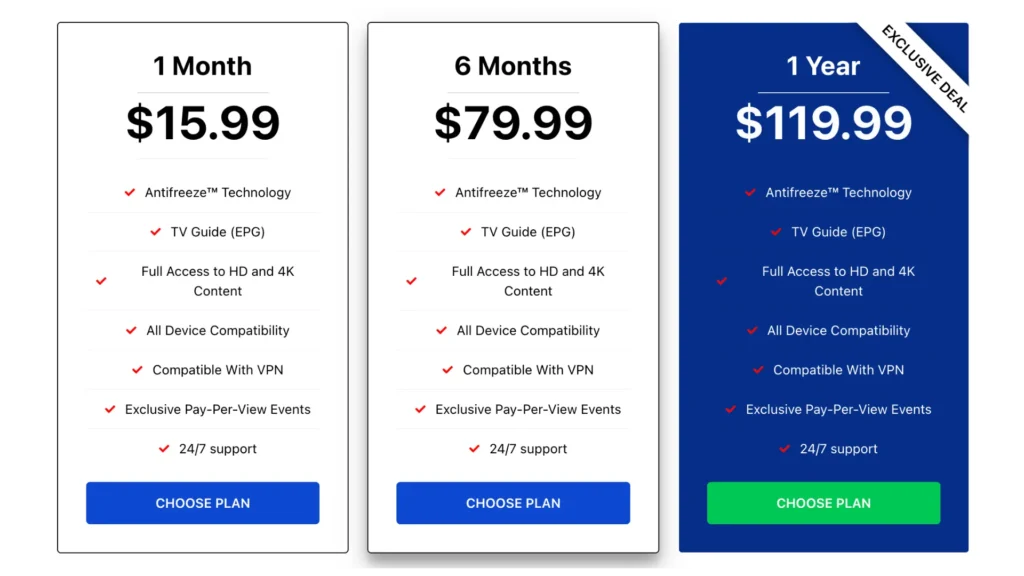Click the 1 Month plan heading

[202, 66]
